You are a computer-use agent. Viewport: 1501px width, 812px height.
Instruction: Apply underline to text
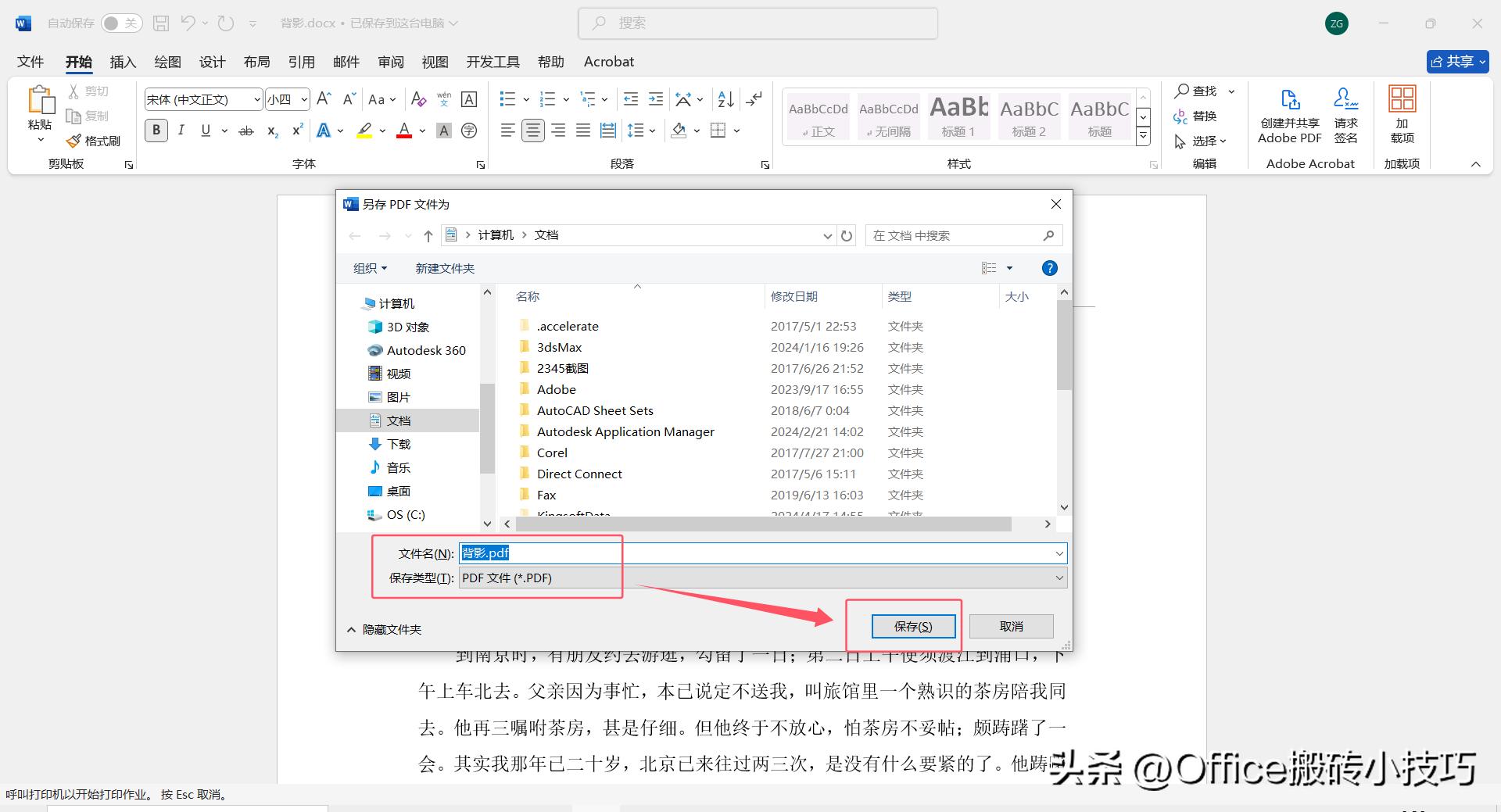[x=206, y=131]
